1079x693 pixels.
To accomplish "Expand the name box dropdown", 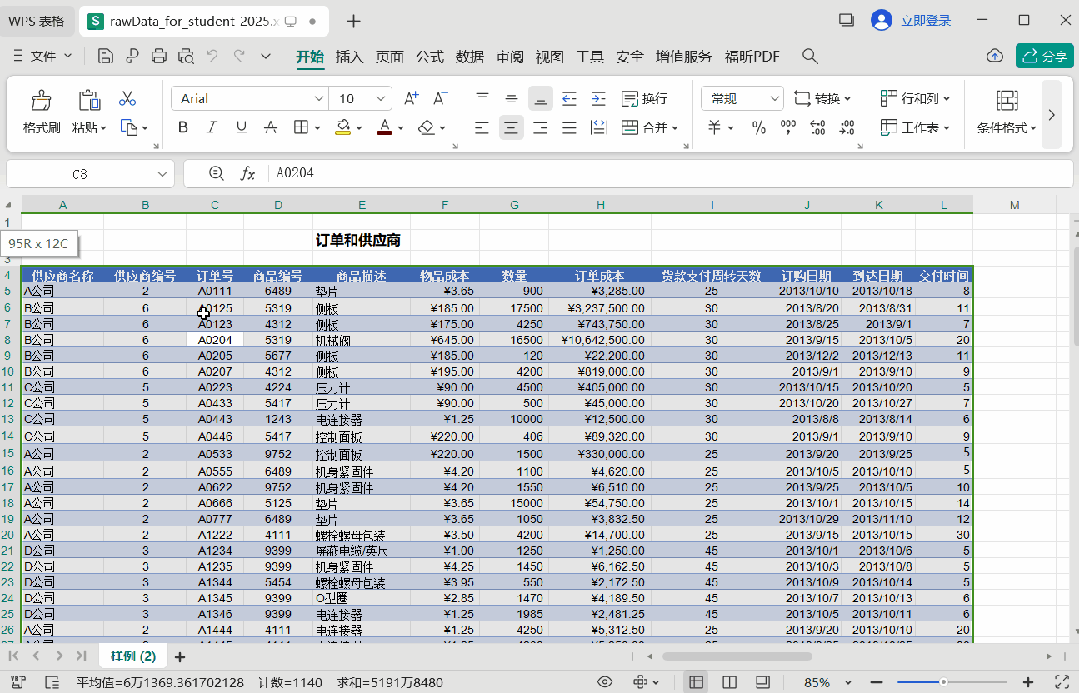I will pyautogui.click(x=162, y=174).
